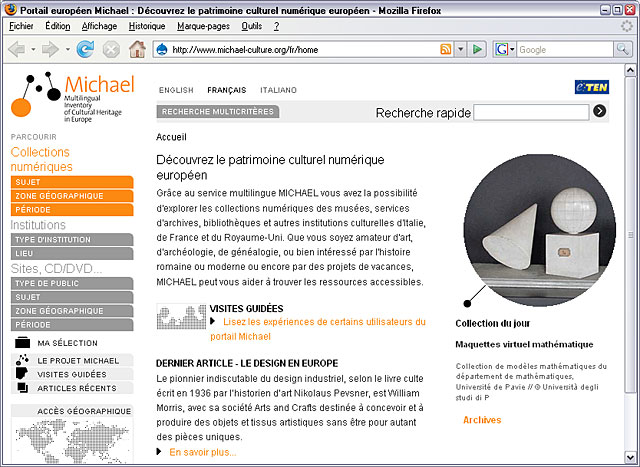Open Le Projet Michael page

tap(78, 361)
